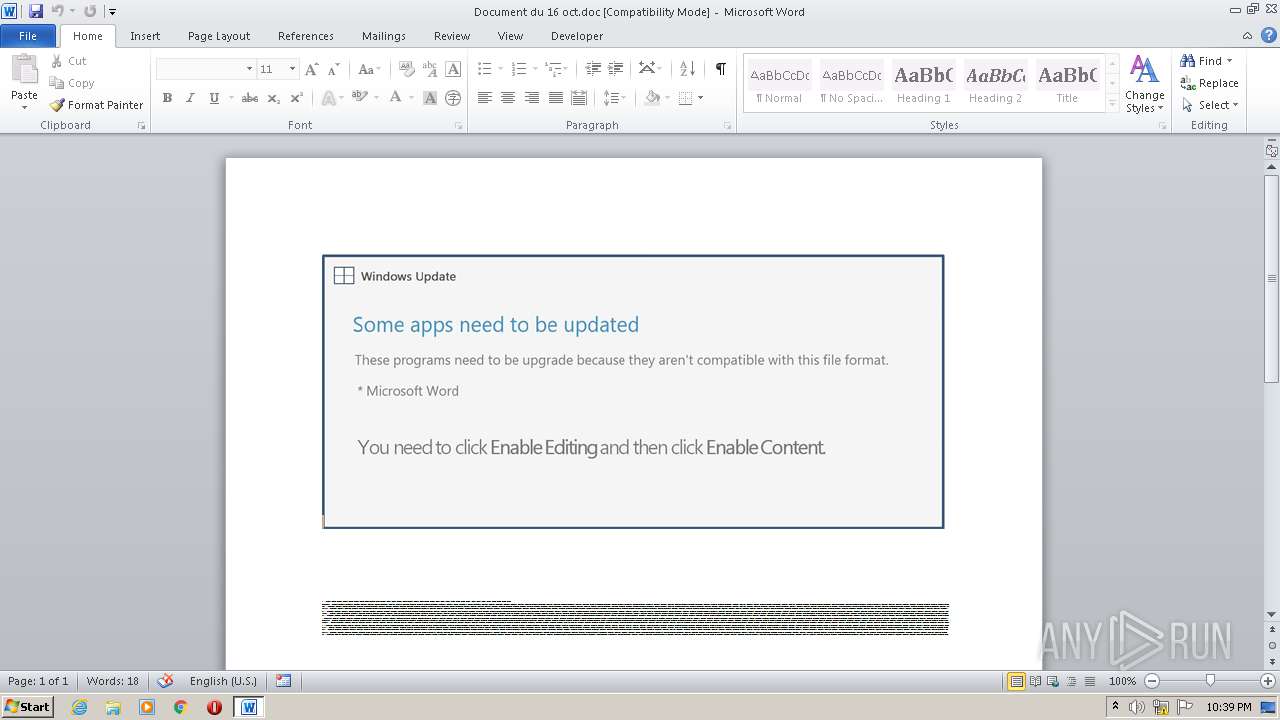The width and height of the screenshot is (1280, 720).
Task: Switch to References tab
Action: click(306, 36)
